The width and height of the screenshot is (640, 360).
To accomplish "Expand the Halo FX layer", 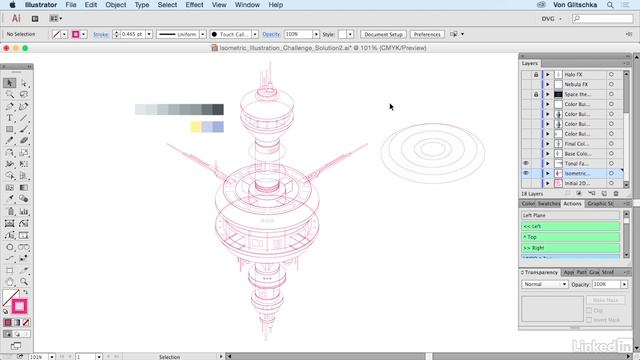I will pos(548,75).
